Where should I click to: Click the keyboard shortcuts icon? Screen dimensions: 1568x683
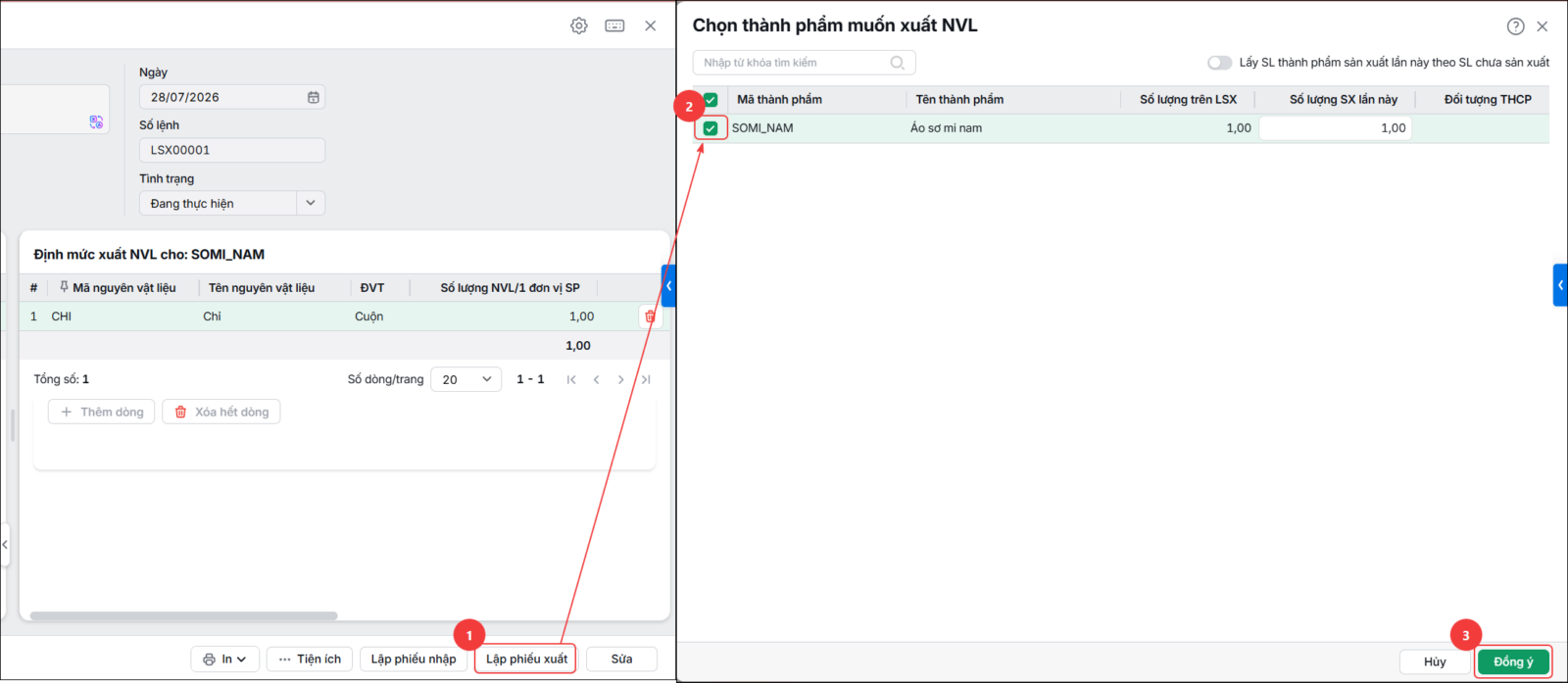point(614,25)
